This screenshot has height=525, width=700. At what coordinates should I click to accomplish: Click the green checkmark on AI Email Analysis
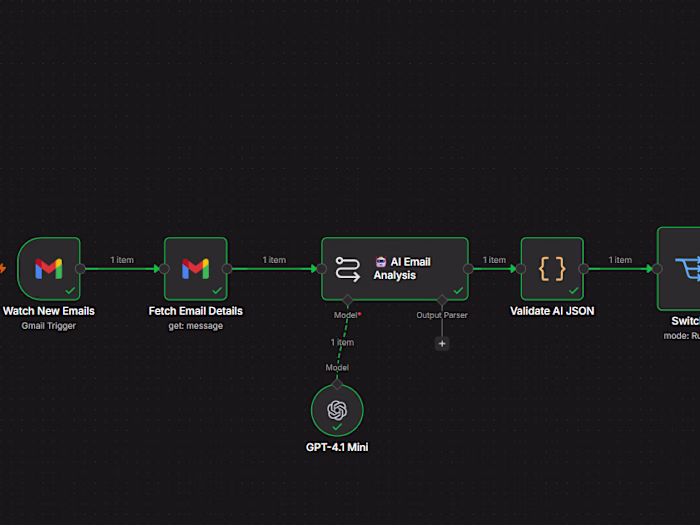tap(458, 291)
